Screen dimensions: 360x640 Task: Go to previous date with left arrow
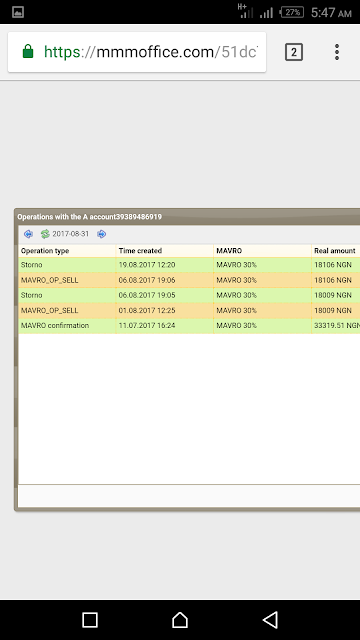pos(28,234)
